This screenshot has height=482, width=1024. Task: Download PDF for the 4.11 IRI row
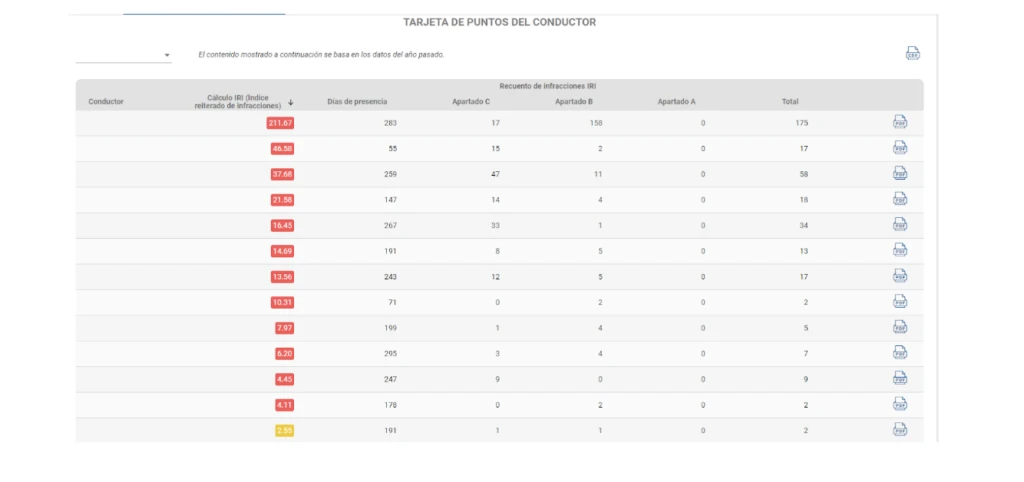tap(900, 404)
